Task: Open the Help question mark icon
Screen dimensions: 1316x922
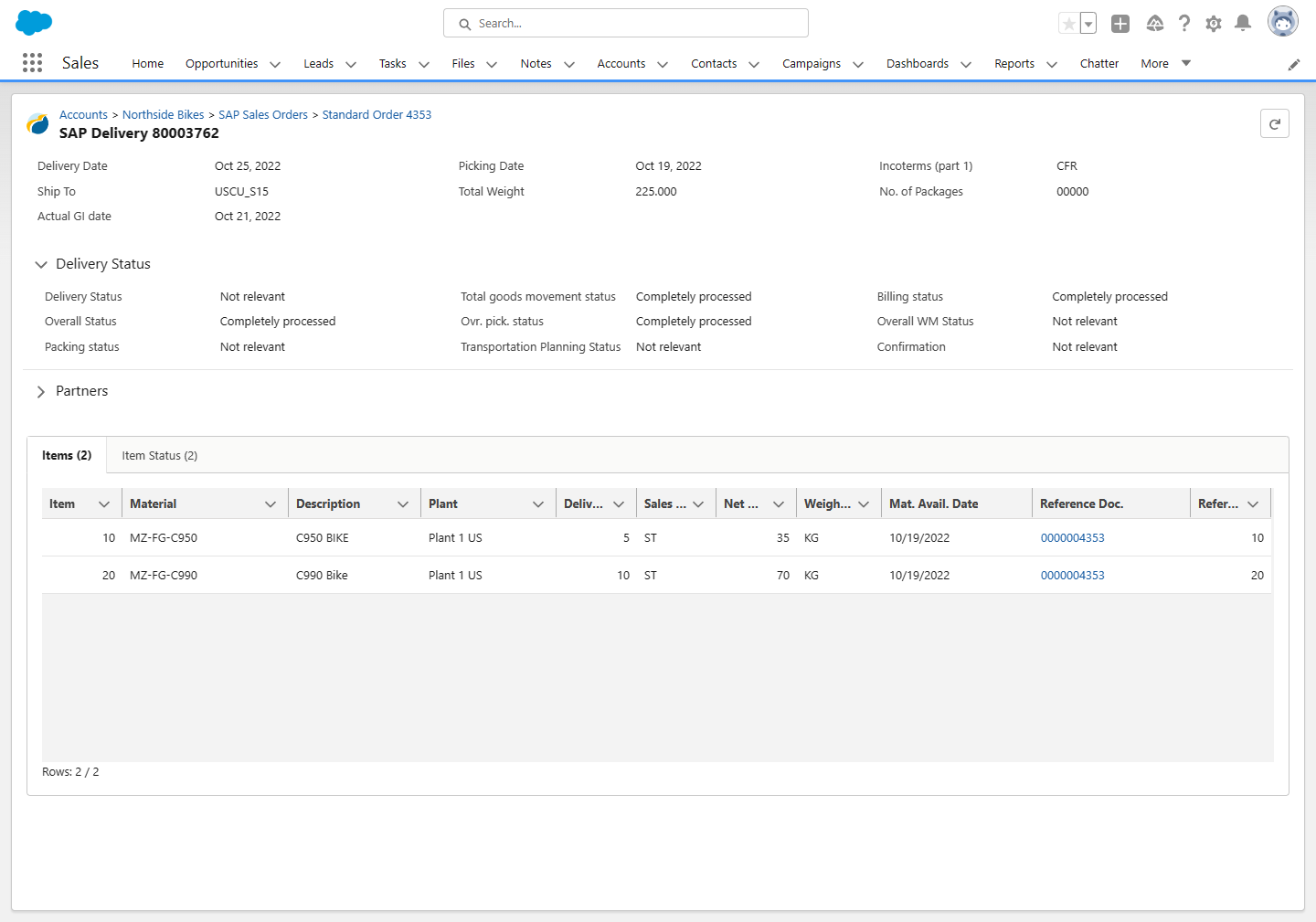Action: pos(1184,24)
